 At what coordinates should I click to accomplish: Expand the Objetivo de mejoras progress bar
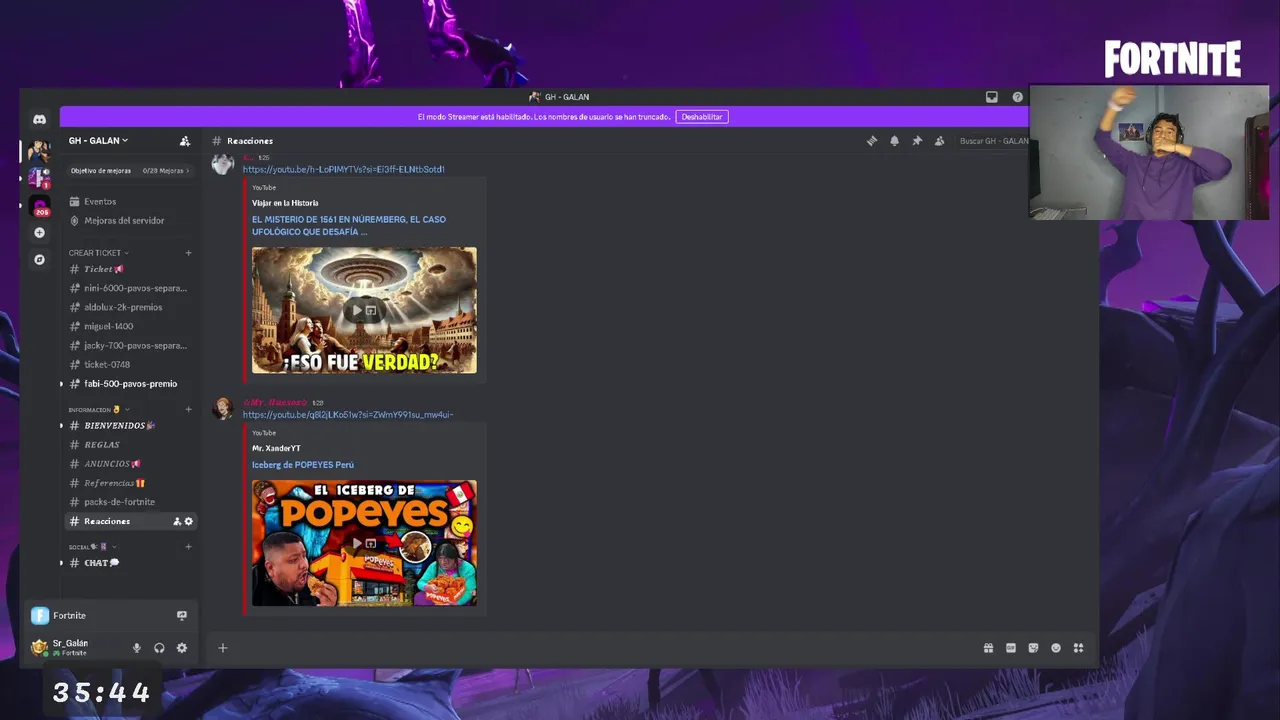pyautogui.click(x=129, y=171)
